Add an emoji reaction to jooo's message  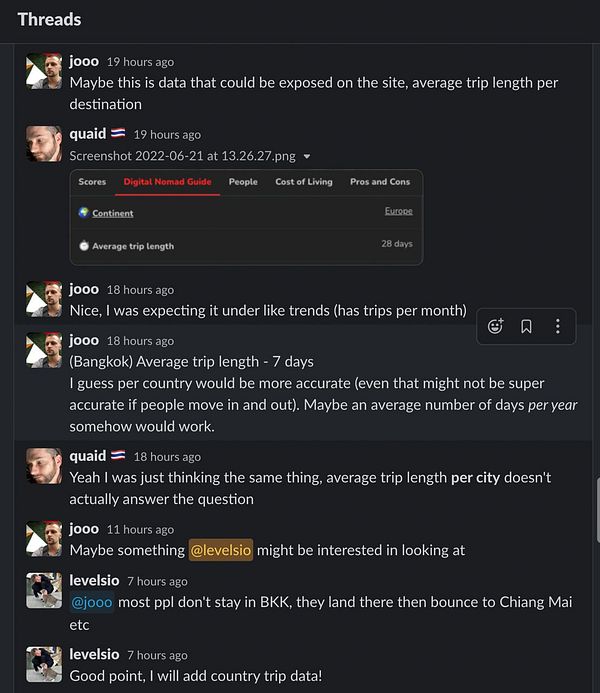(495, 326)
